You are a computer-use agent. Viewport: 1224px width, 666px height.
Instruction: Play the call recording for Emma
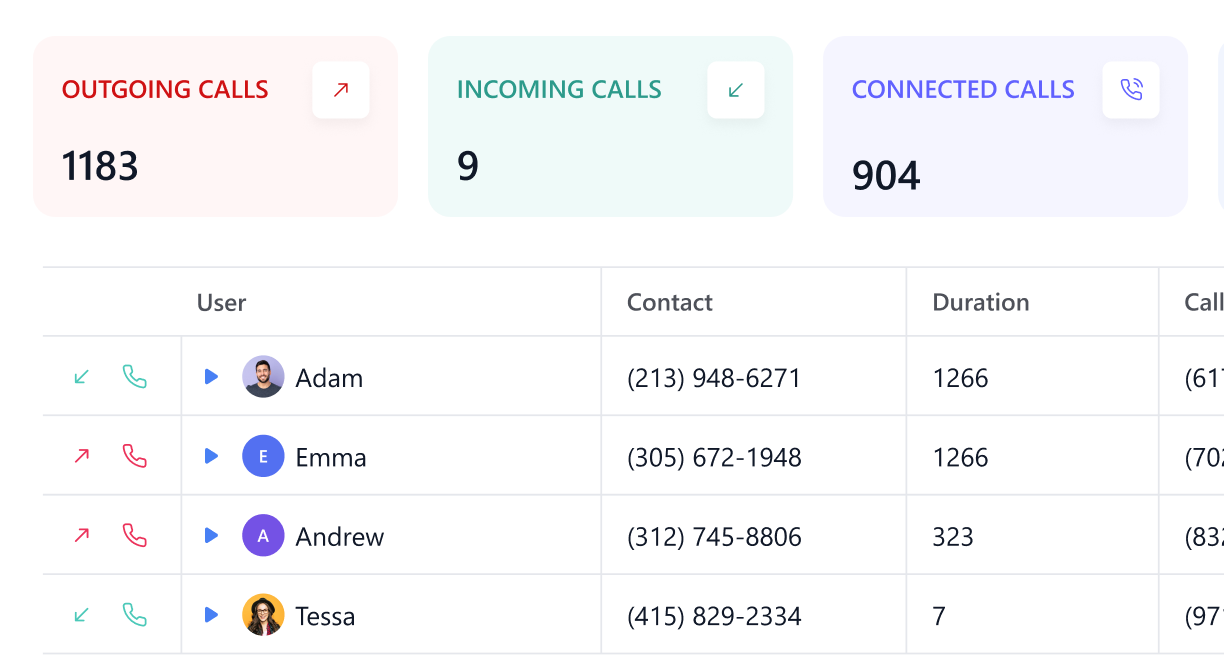(211, 455)
